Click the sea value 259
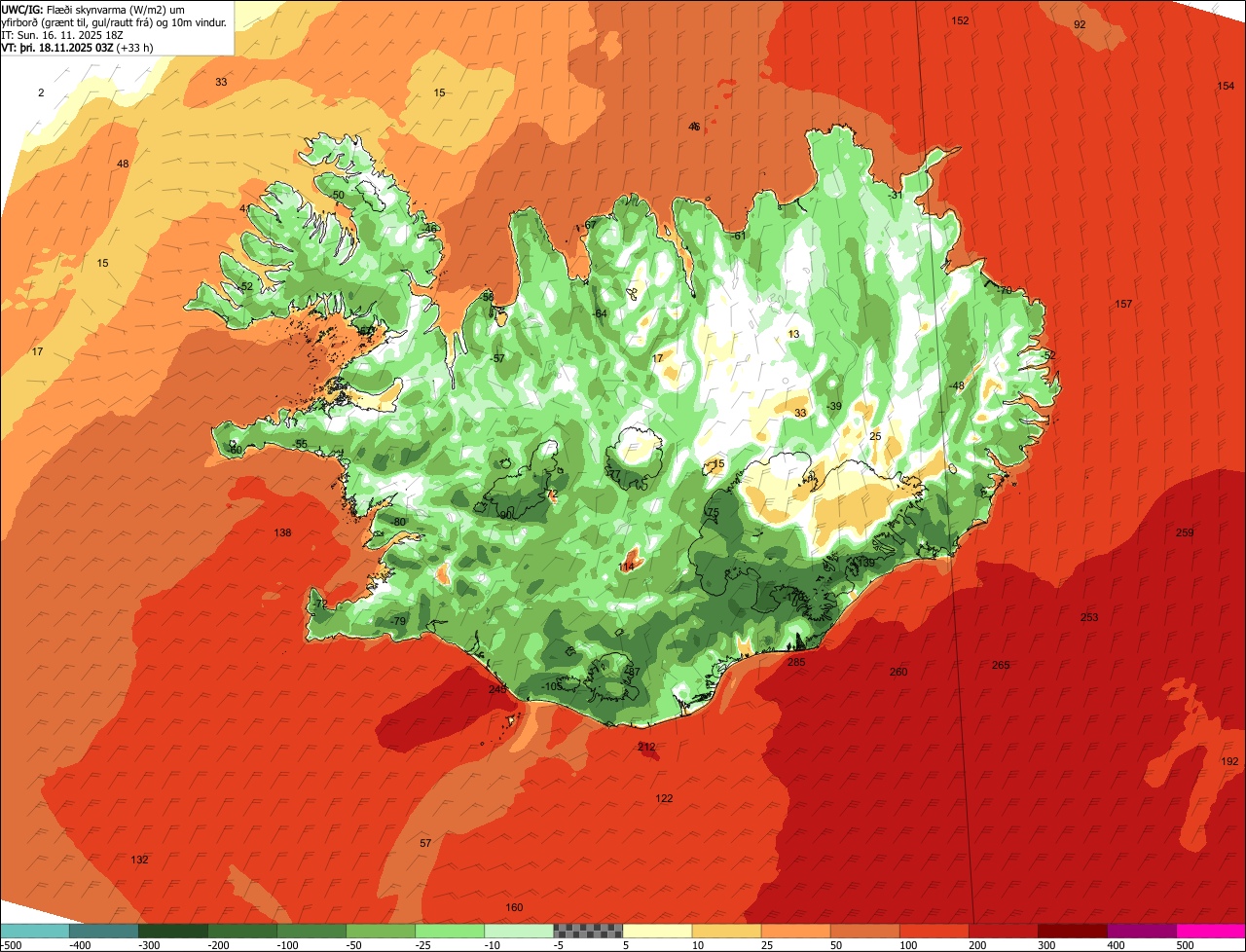 (x=1185, y=532)
